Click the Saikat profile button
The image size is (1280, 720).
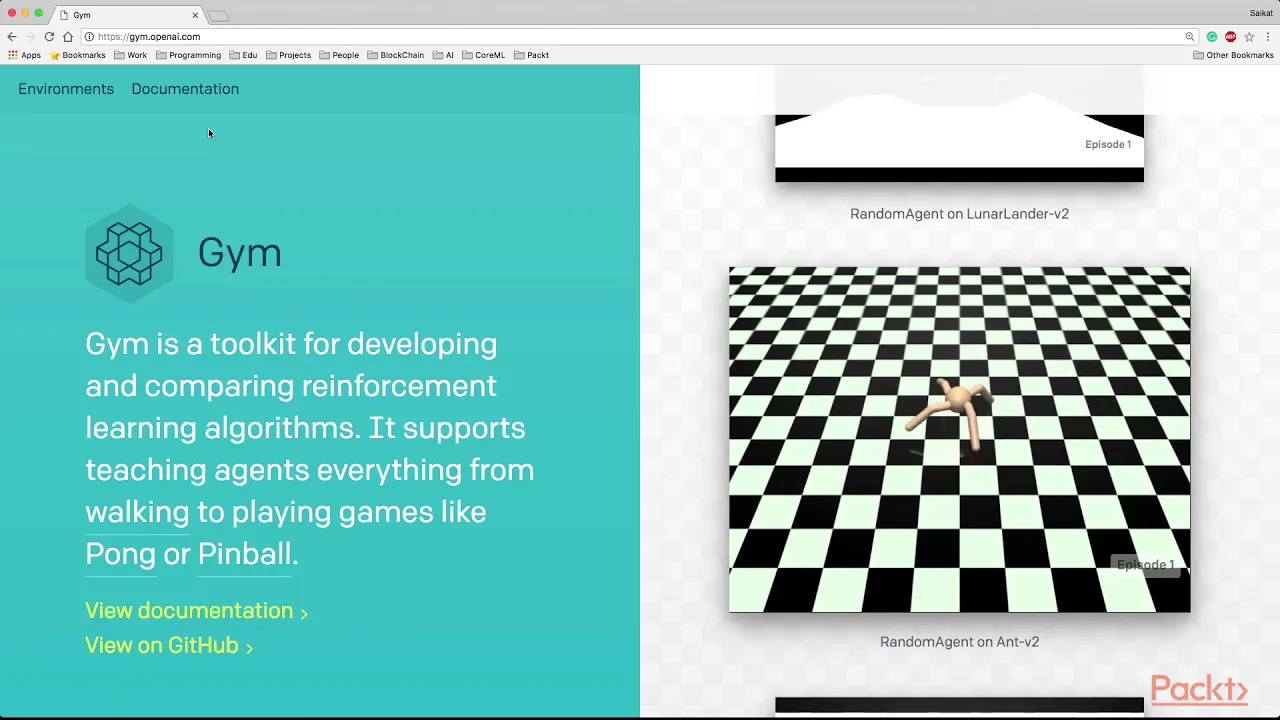(1261, 13)
